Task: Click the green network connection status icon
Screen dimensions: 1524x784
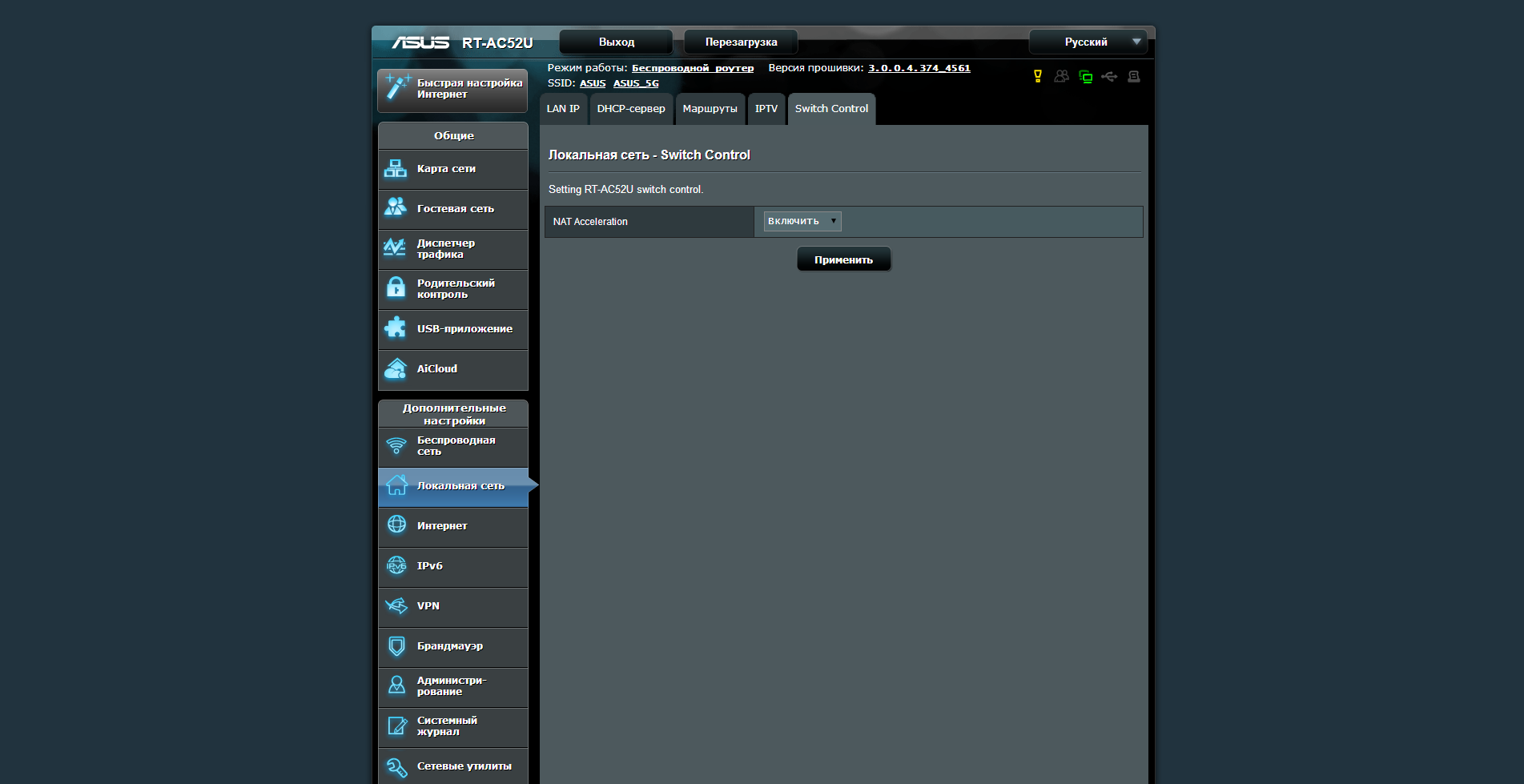Action: pyautogui.click(x=1086, y=77)
